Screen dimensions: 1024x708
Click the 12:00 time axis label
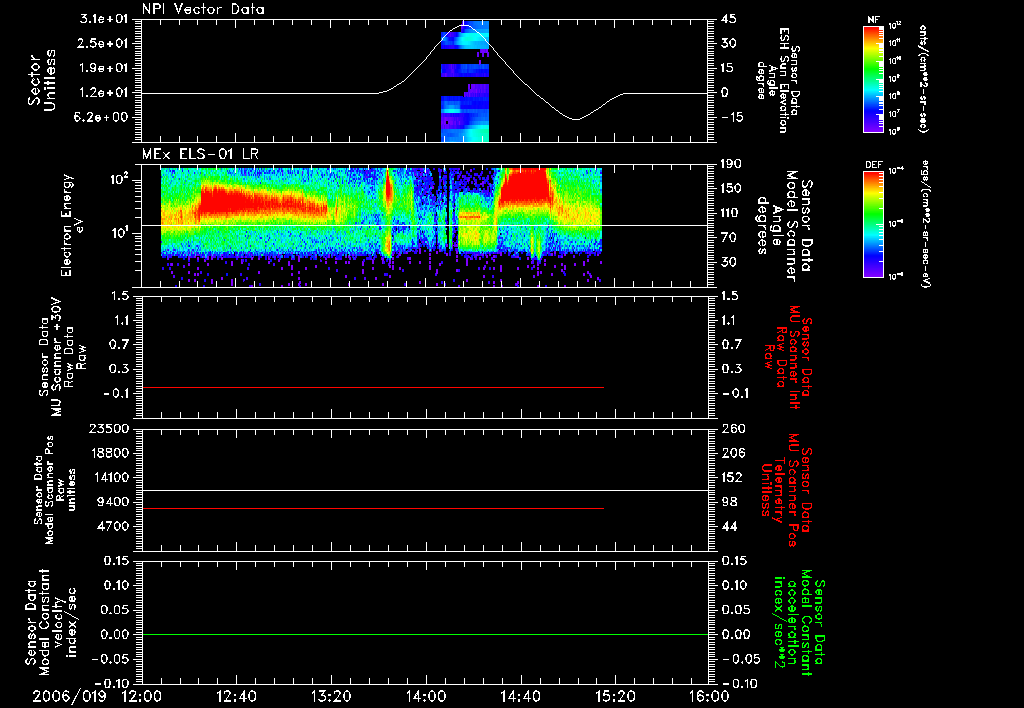tap(142, 696)
